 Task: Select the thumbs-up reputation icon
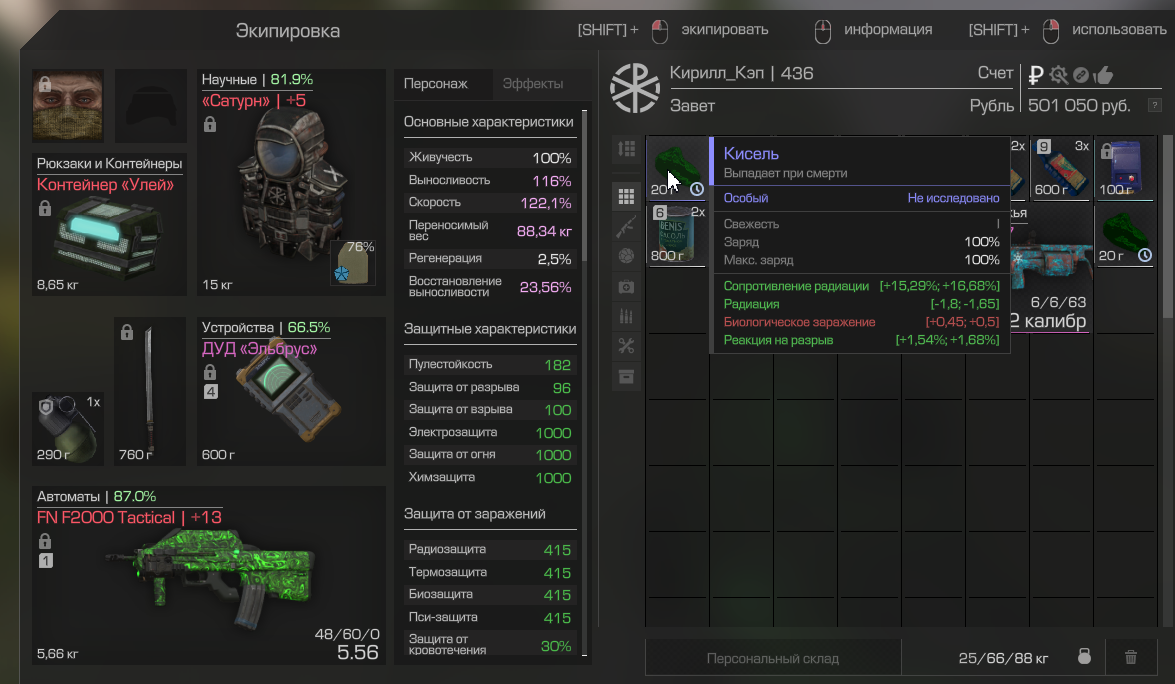pyautogui.click(x=1103, y=74)
